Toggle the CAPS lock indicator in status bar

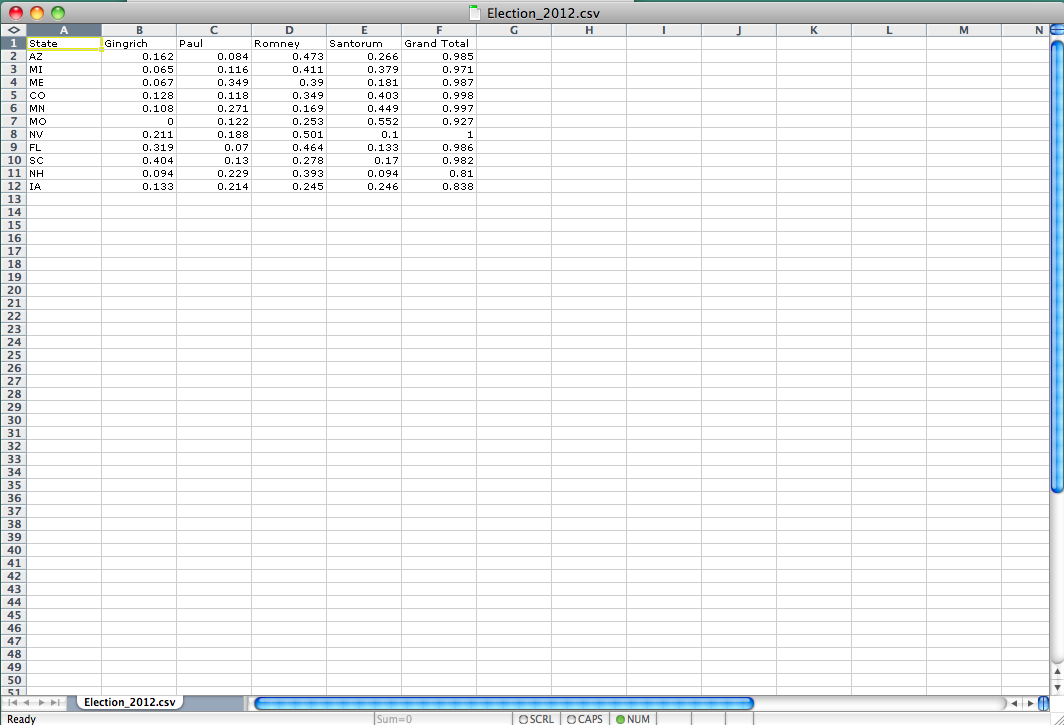[x=584, y=718]
